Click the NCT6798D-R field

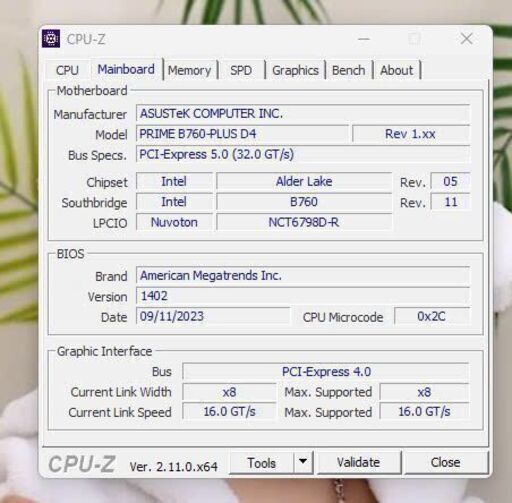304,222
